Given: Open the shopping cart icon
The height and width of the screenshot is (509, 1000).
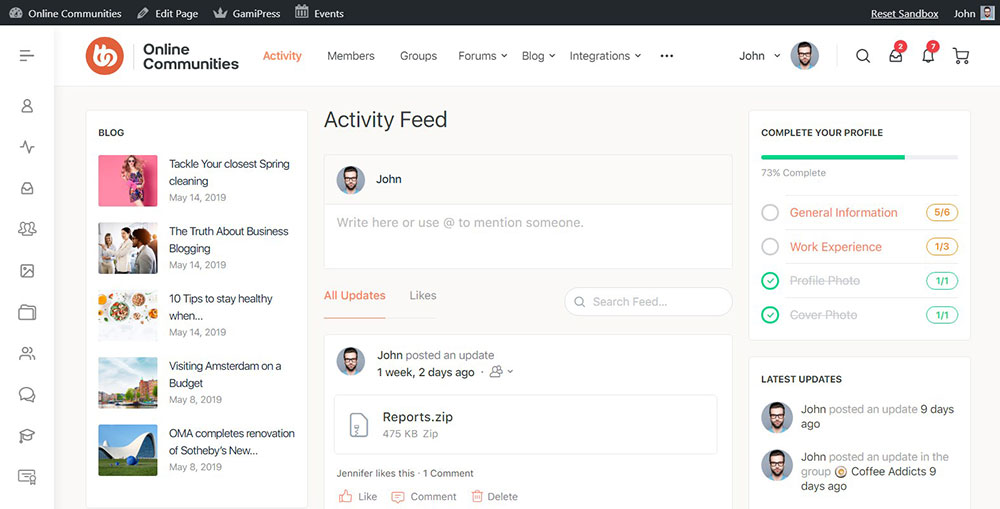Looking at the screenshot, I should (961, 56).
